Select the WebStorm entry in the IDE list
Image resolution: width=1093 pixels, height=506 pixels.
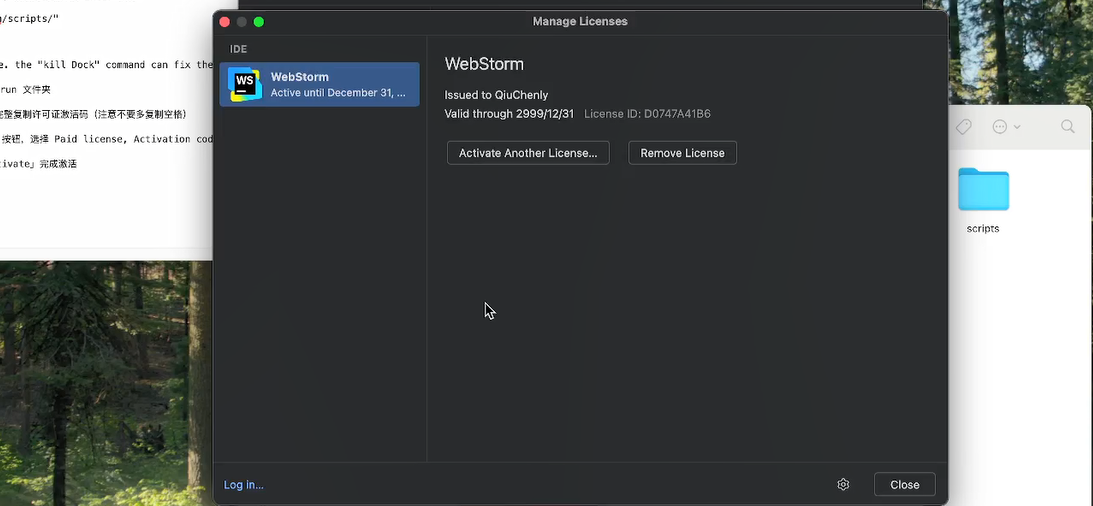(319, 84)
